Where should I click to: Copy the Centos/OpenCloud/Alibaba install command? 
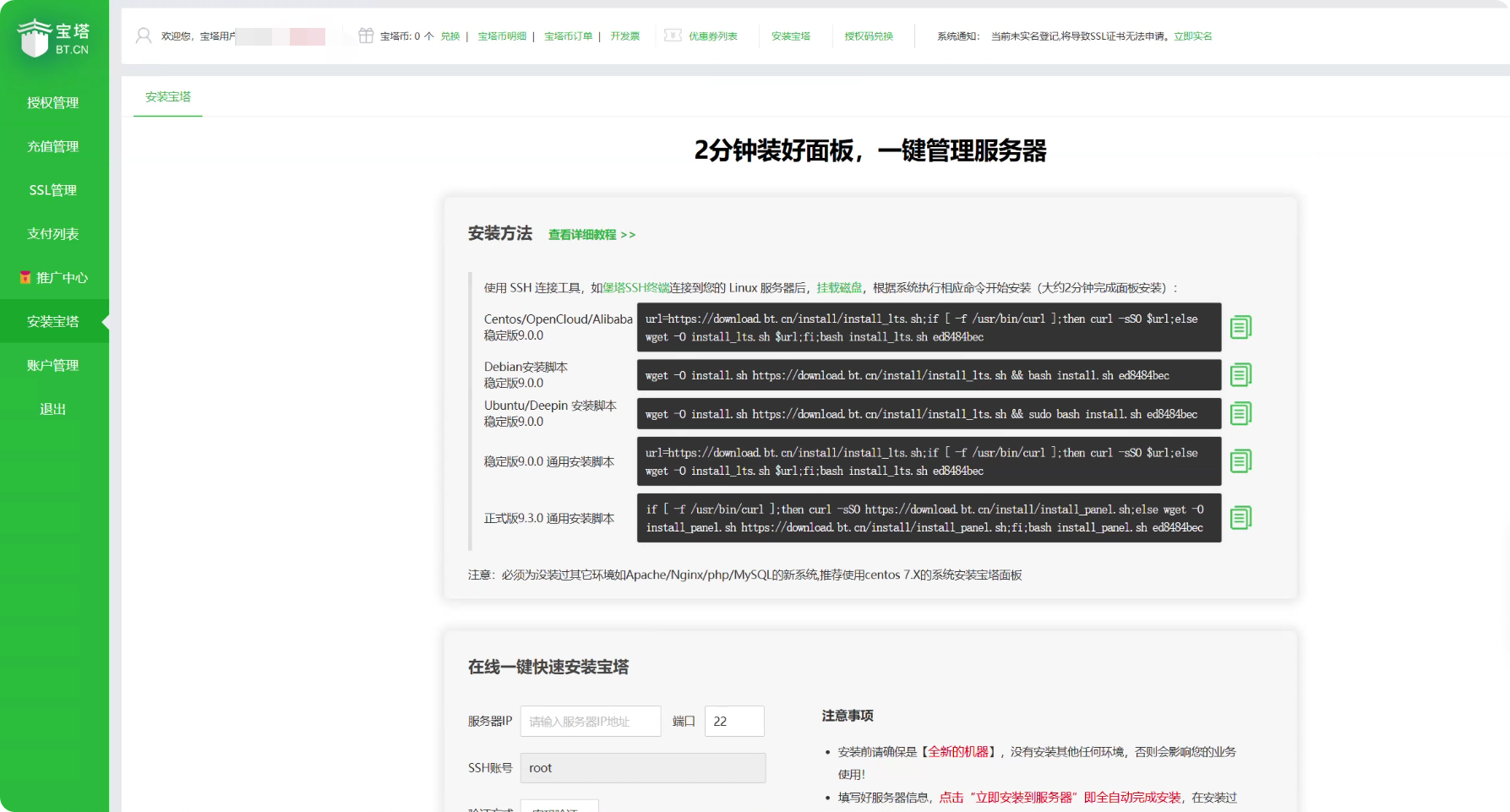1240,327
